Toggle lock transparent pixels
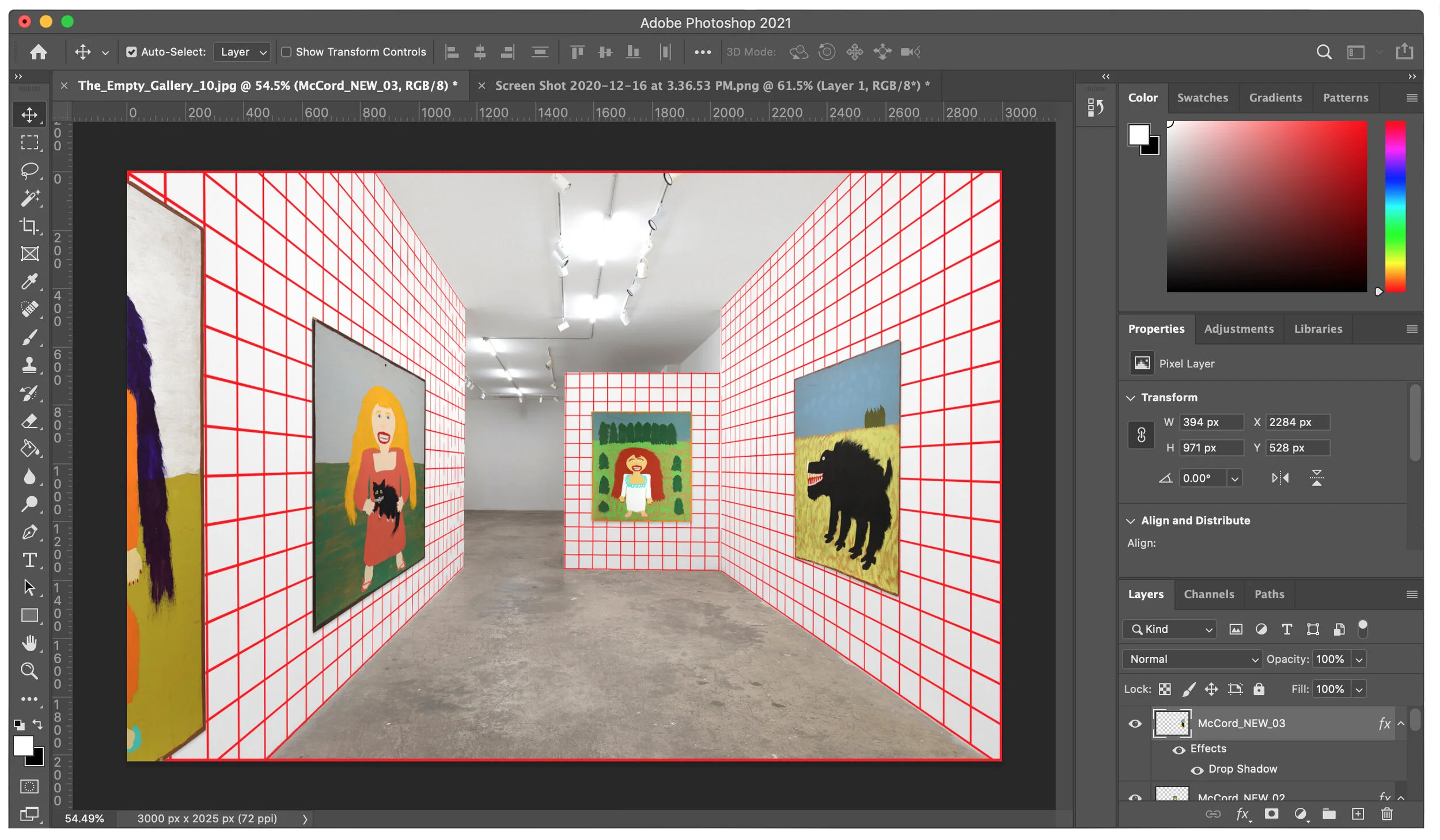This screenshot has height=840, width=1440. tap(1165, 689)
